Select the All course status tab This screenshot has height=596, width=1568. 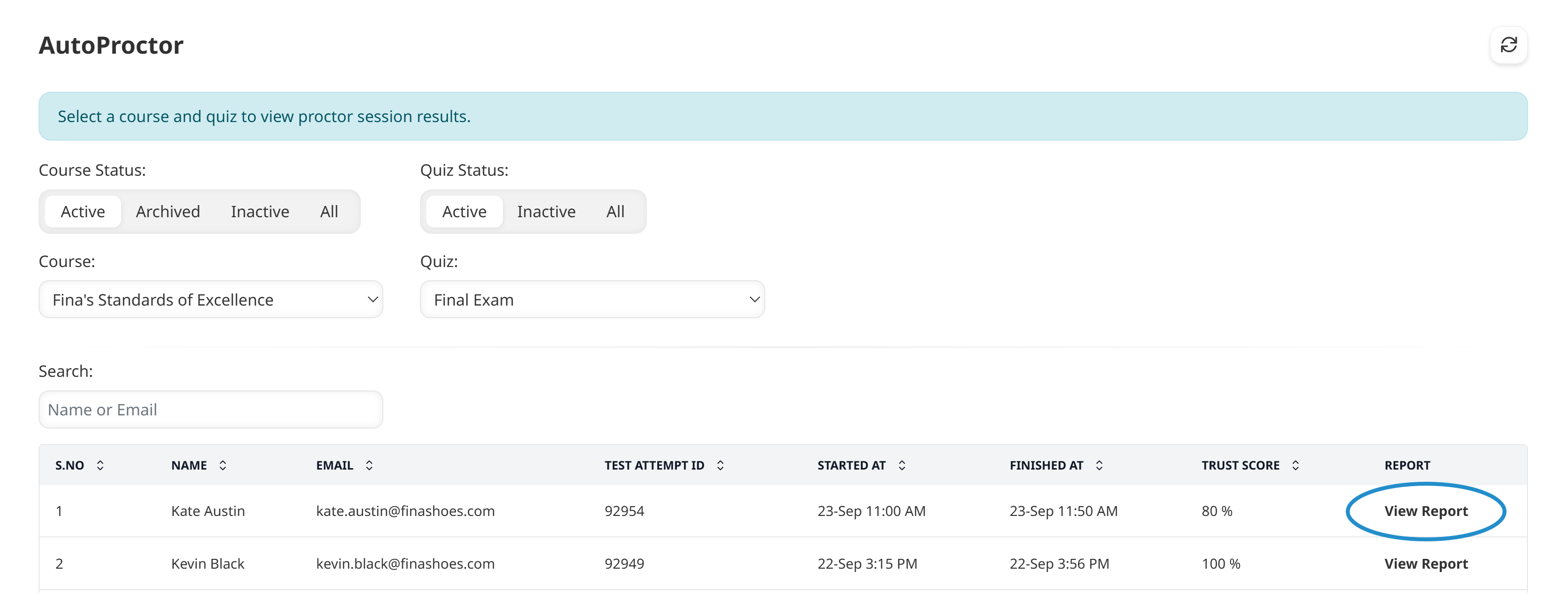click(x=329, y=211)
